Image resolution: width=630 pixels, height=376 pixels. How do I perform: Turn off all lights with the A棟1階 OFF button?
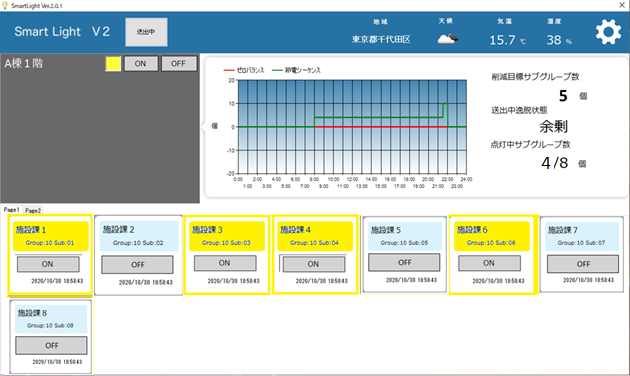tap(179, 63)
